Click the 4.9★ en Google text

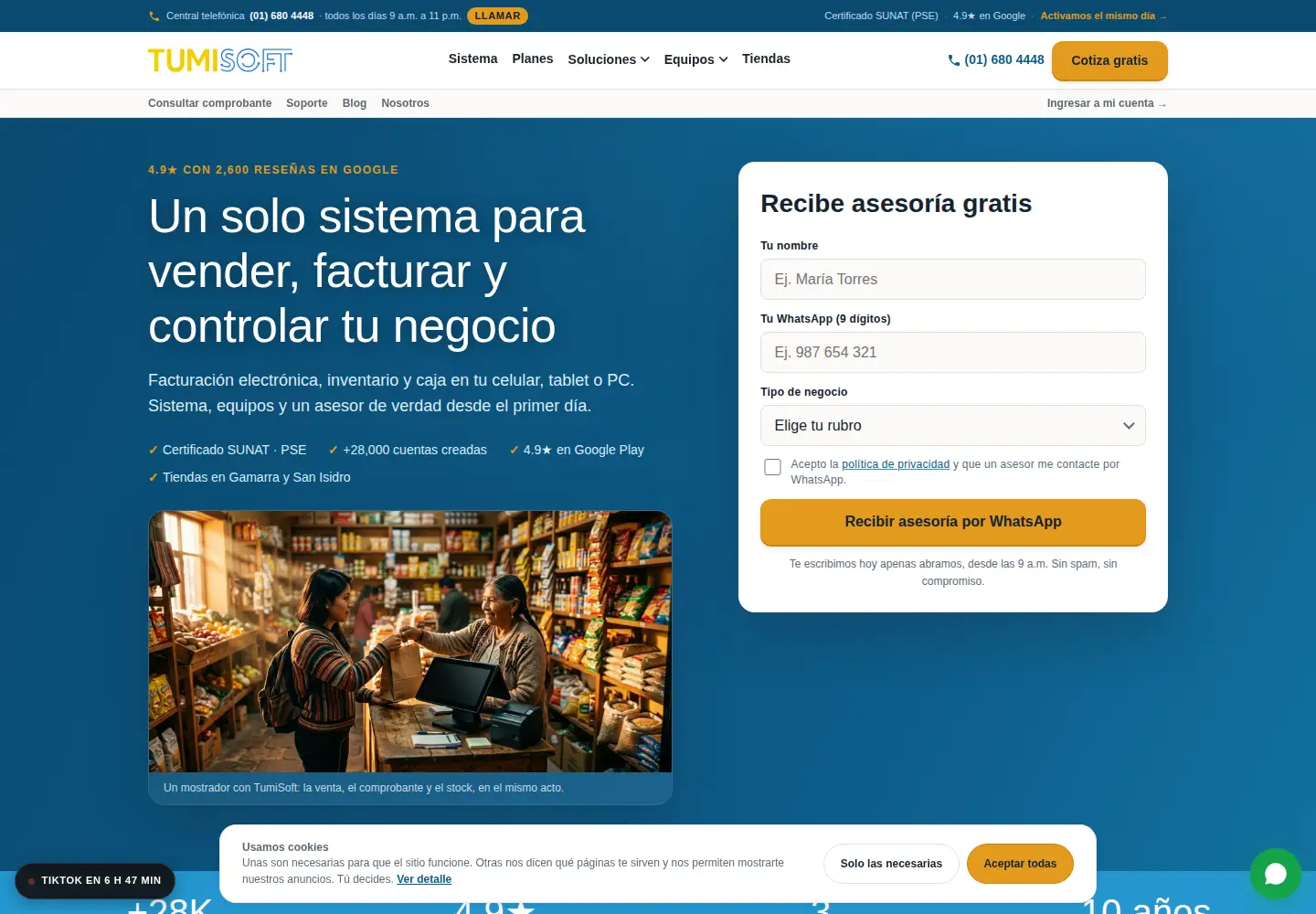click(x=989, y=16)
